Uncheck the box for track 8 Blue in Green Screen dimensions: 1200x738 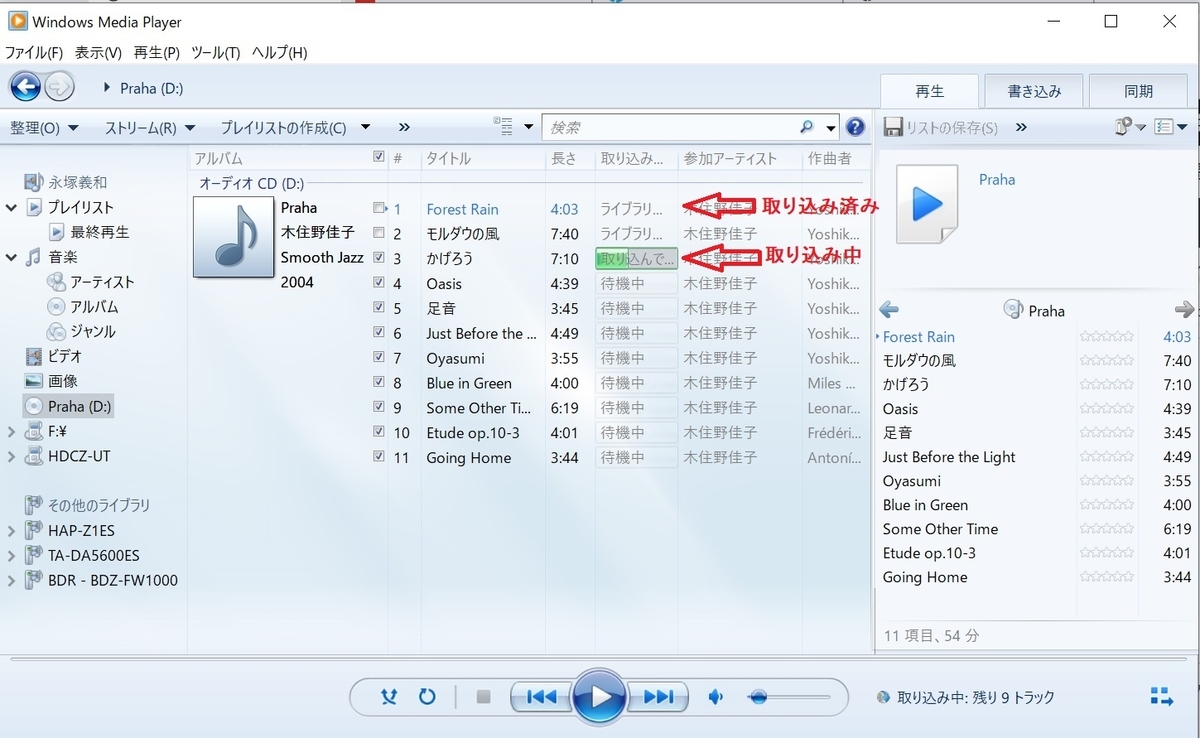[378, 382]
